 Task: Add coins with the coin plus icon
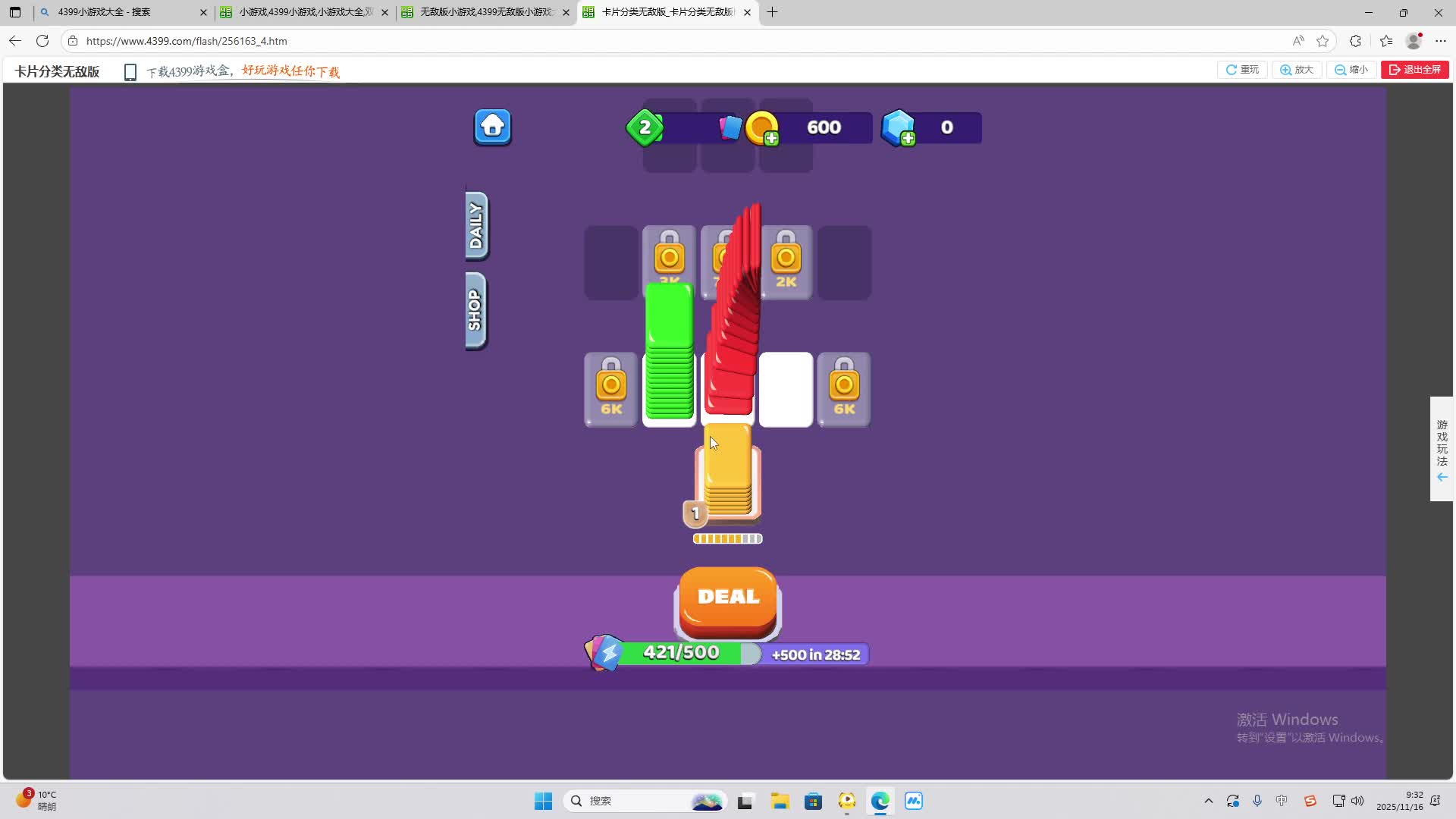770,138
